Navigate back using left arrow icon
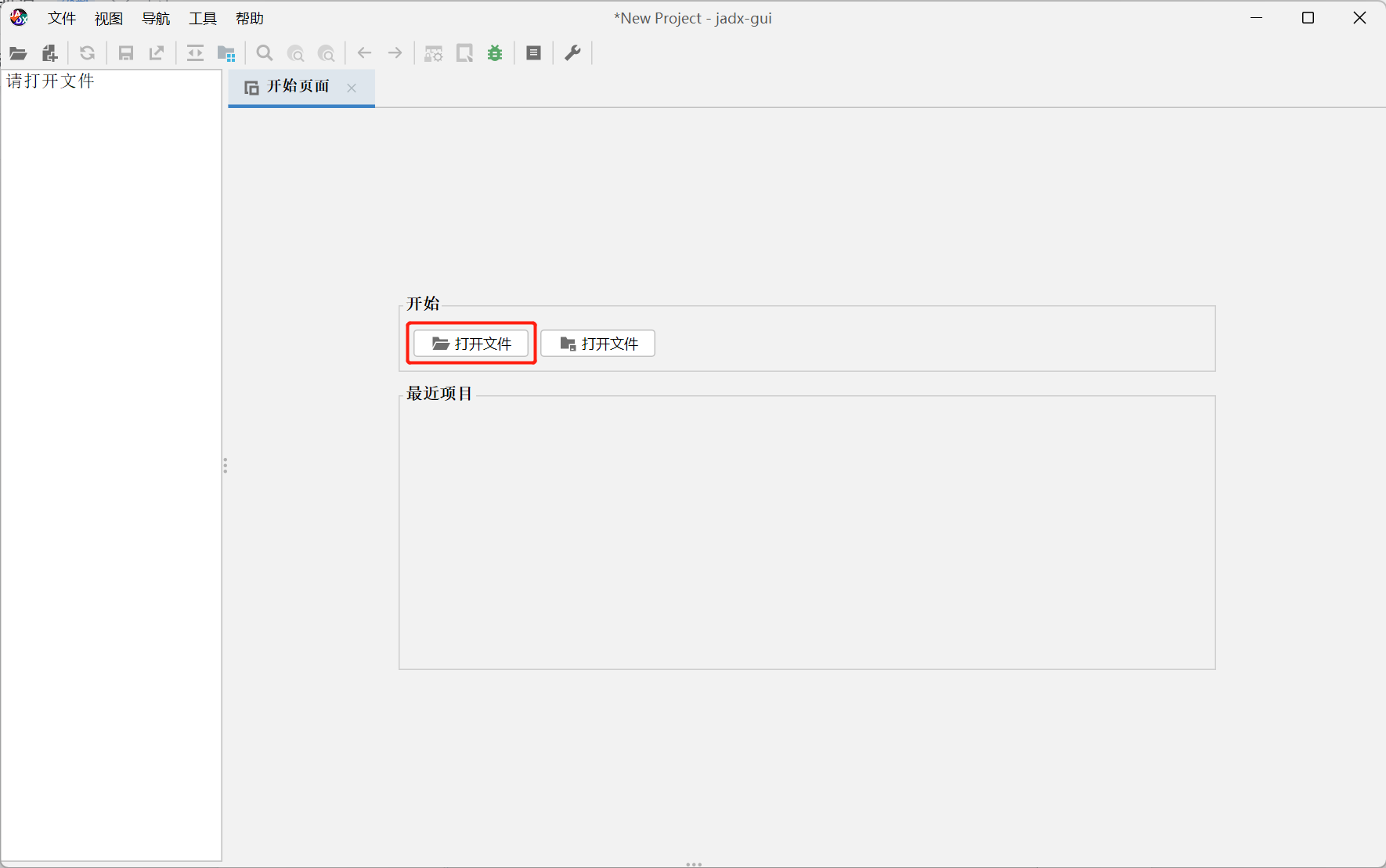The width and height of the screenshot is (1386, 868). tap(363, 52)
